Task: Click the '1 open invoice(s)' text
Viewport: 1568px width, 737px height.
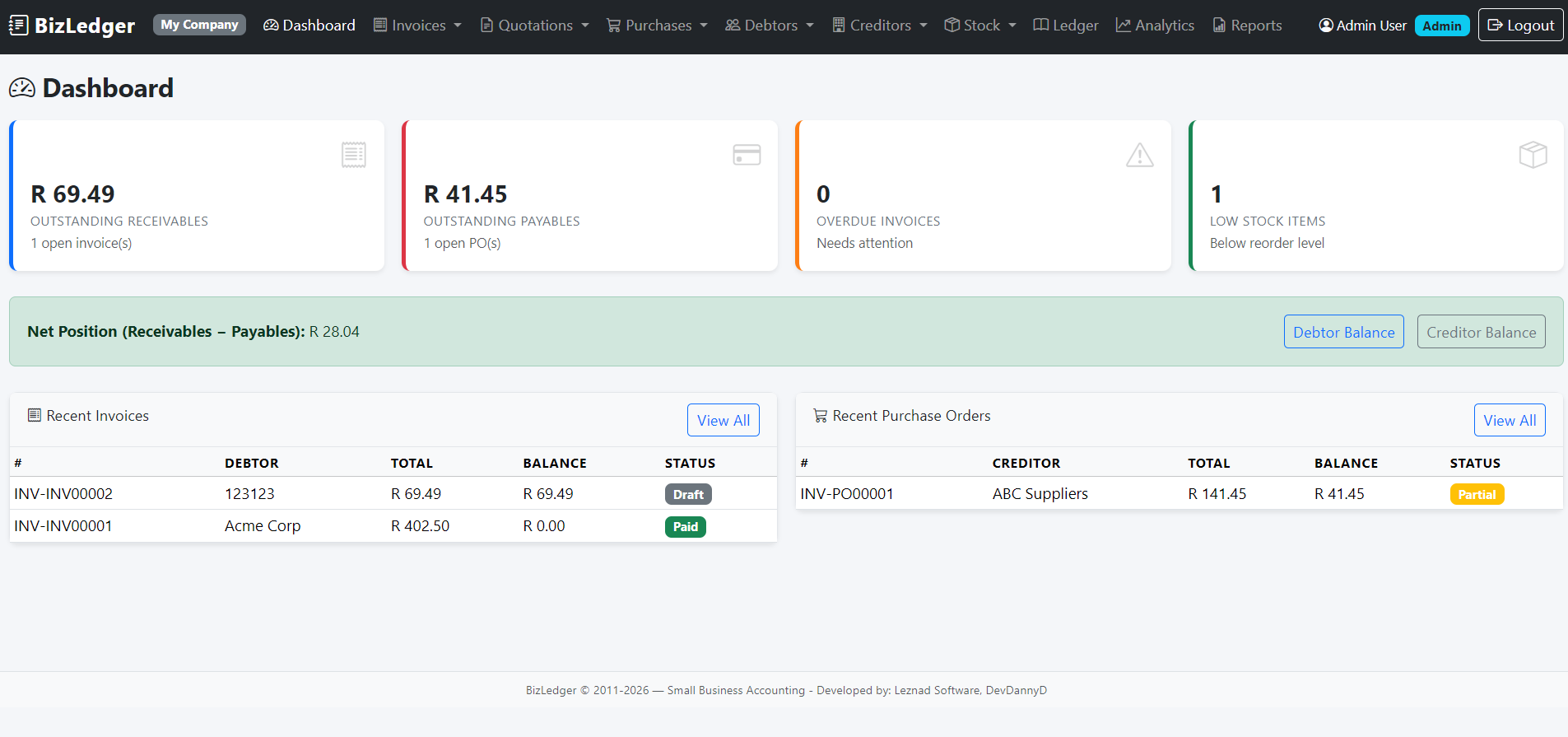Action: tap(81, 243)
